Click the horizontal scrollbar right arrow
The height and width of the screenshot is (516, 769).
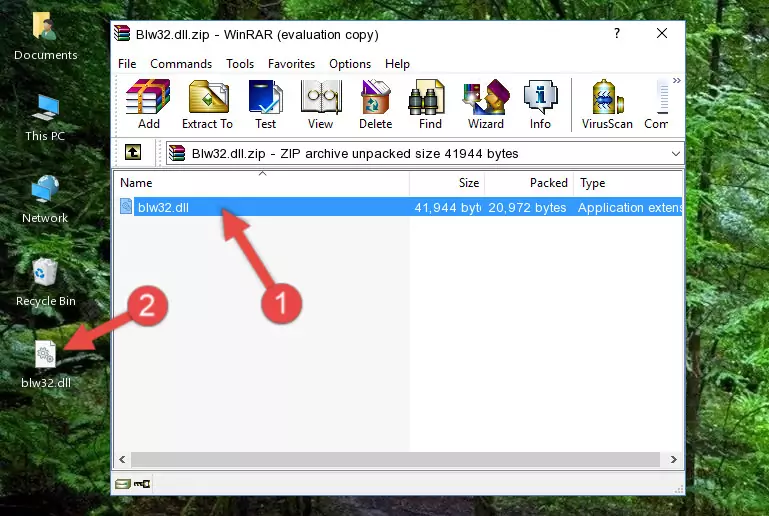674,460
